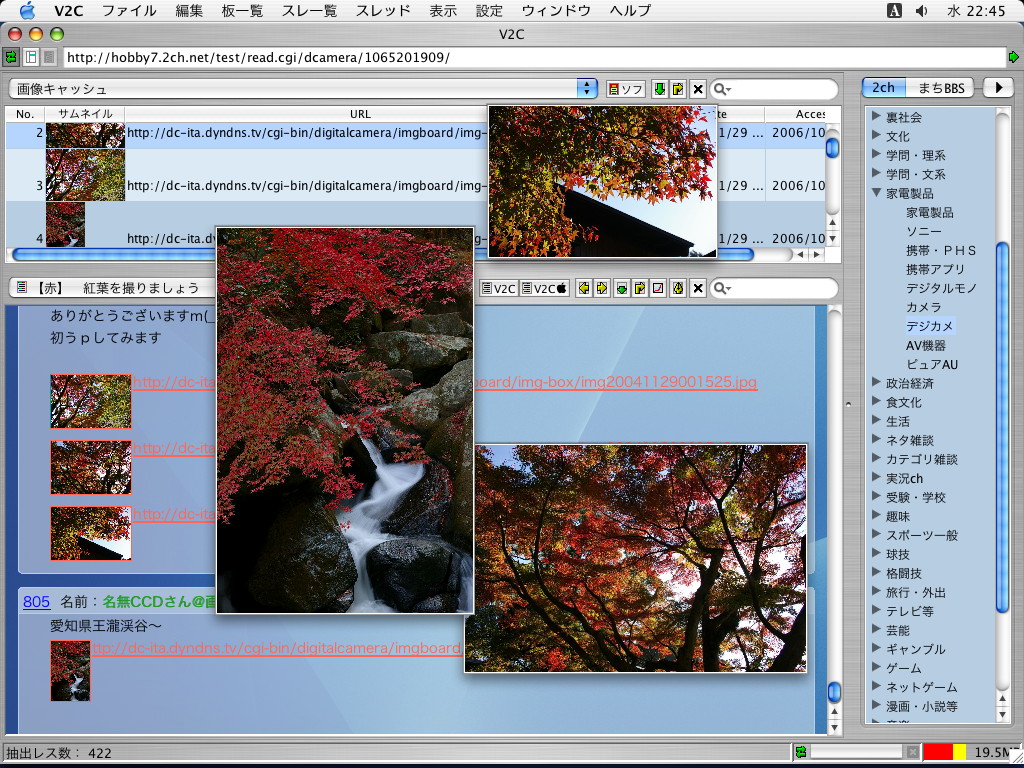Expand the 裏社会 category
Viewport: 1024px width, 768px height.
(x=876, y=116)
